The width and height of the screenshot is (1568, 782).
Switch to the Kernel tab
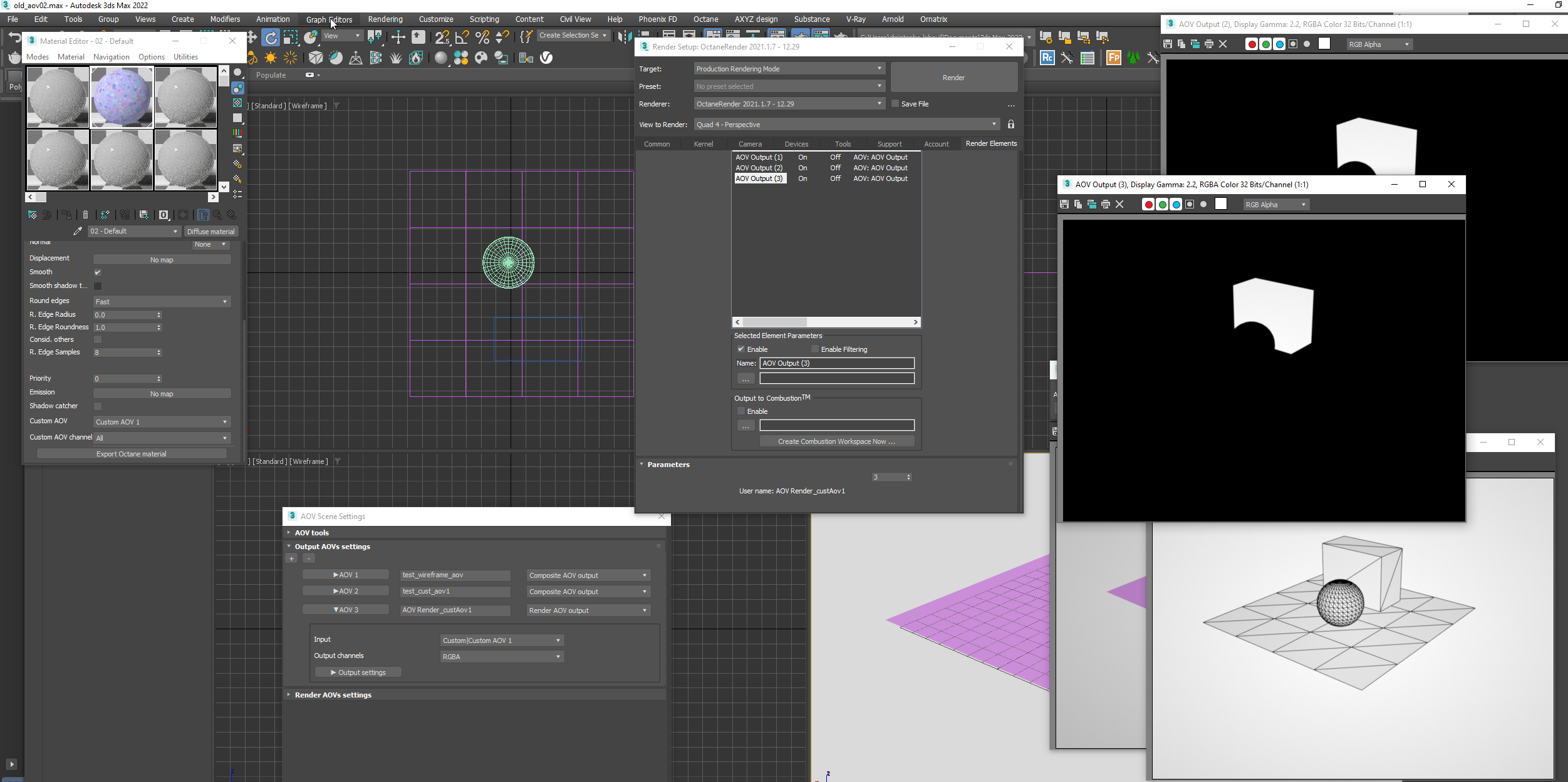tap(703, 144)
